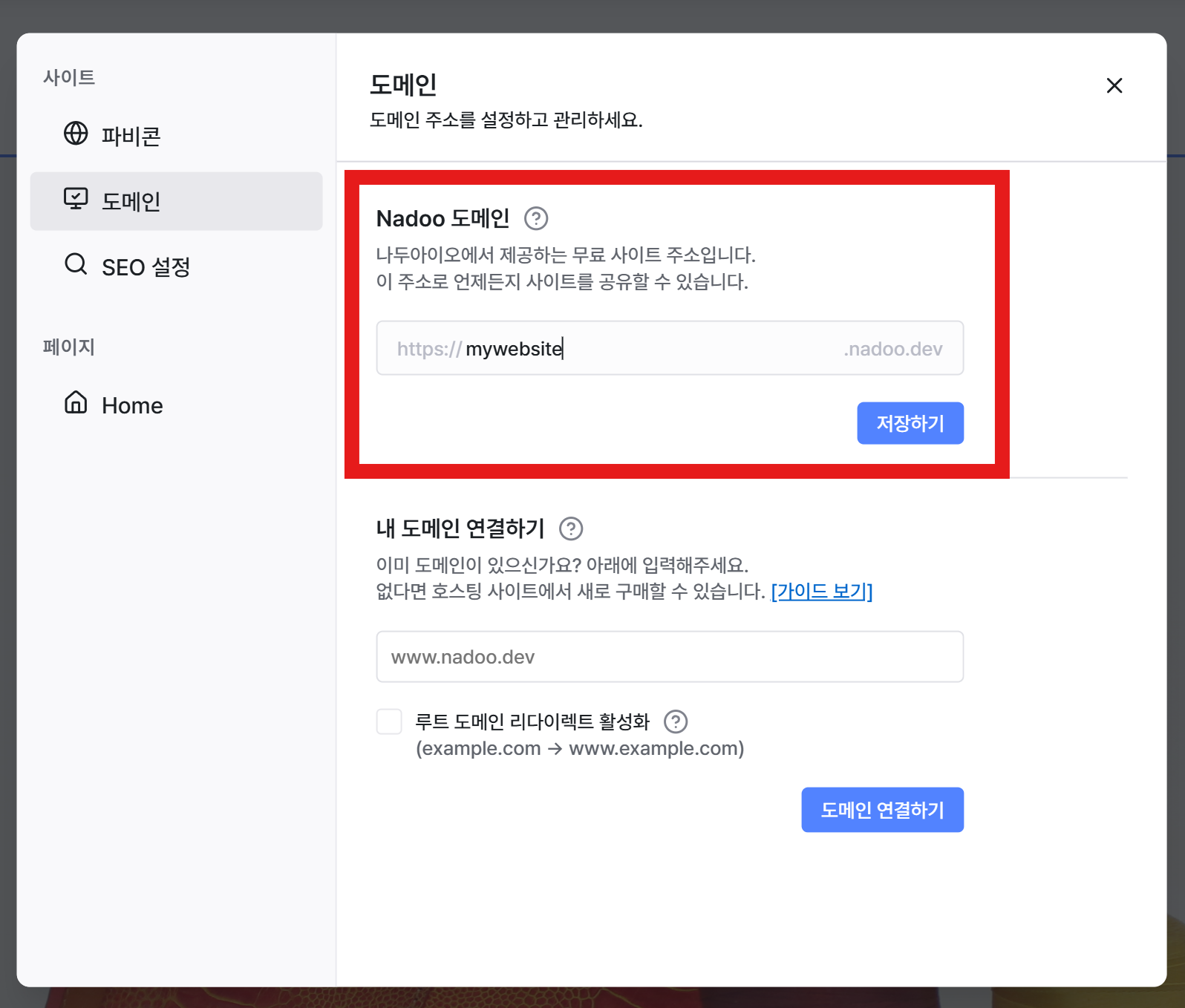The image size is (1185, 1008).
Task: Focus the mywebsite subdomain input field
Action: click(670, 348)
